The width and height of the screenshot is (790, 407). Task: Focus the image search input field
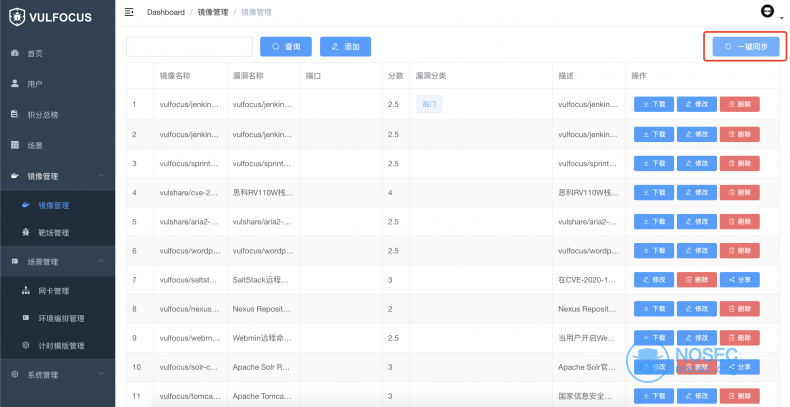coord(189,47)
